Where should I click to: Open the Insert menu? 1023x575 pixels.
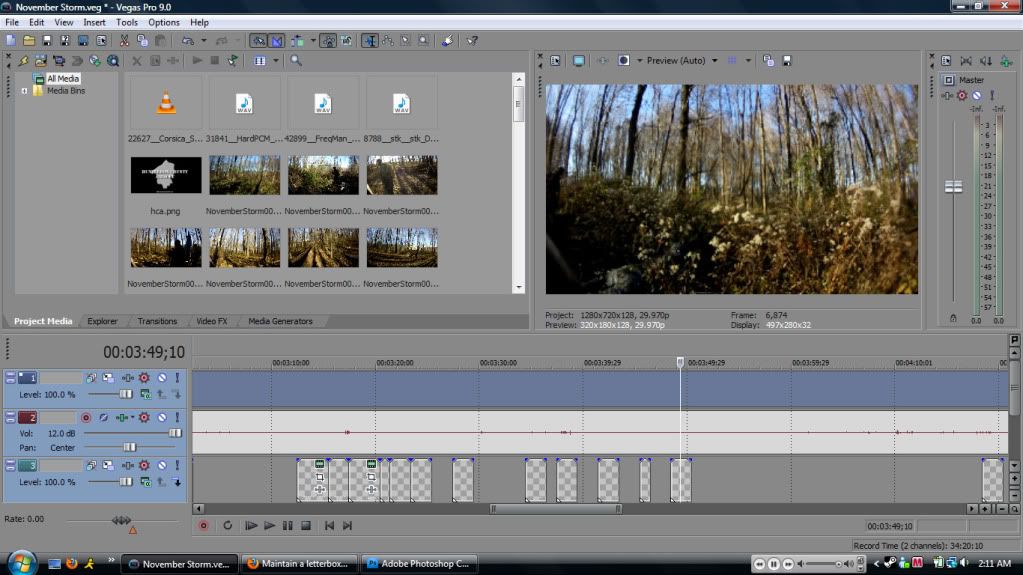(x=94, y=22)
